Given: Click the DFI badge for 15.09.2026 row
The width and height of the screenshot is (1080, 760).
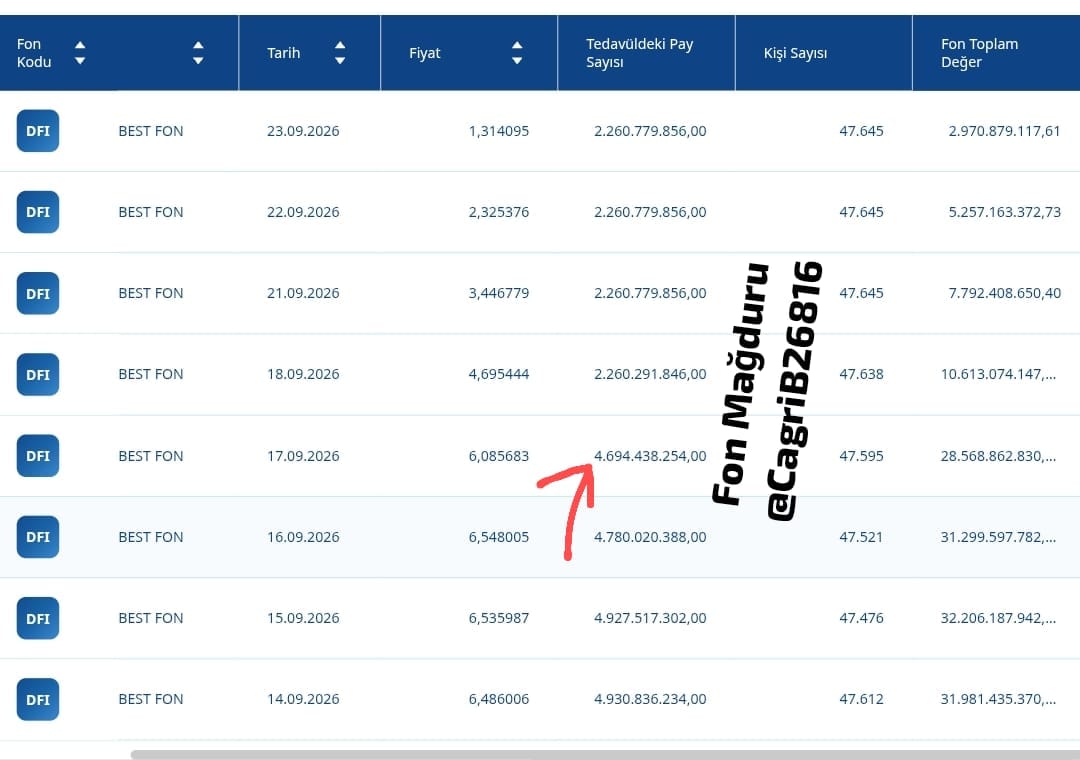Looking at the screenshot, I should (38, 618).
